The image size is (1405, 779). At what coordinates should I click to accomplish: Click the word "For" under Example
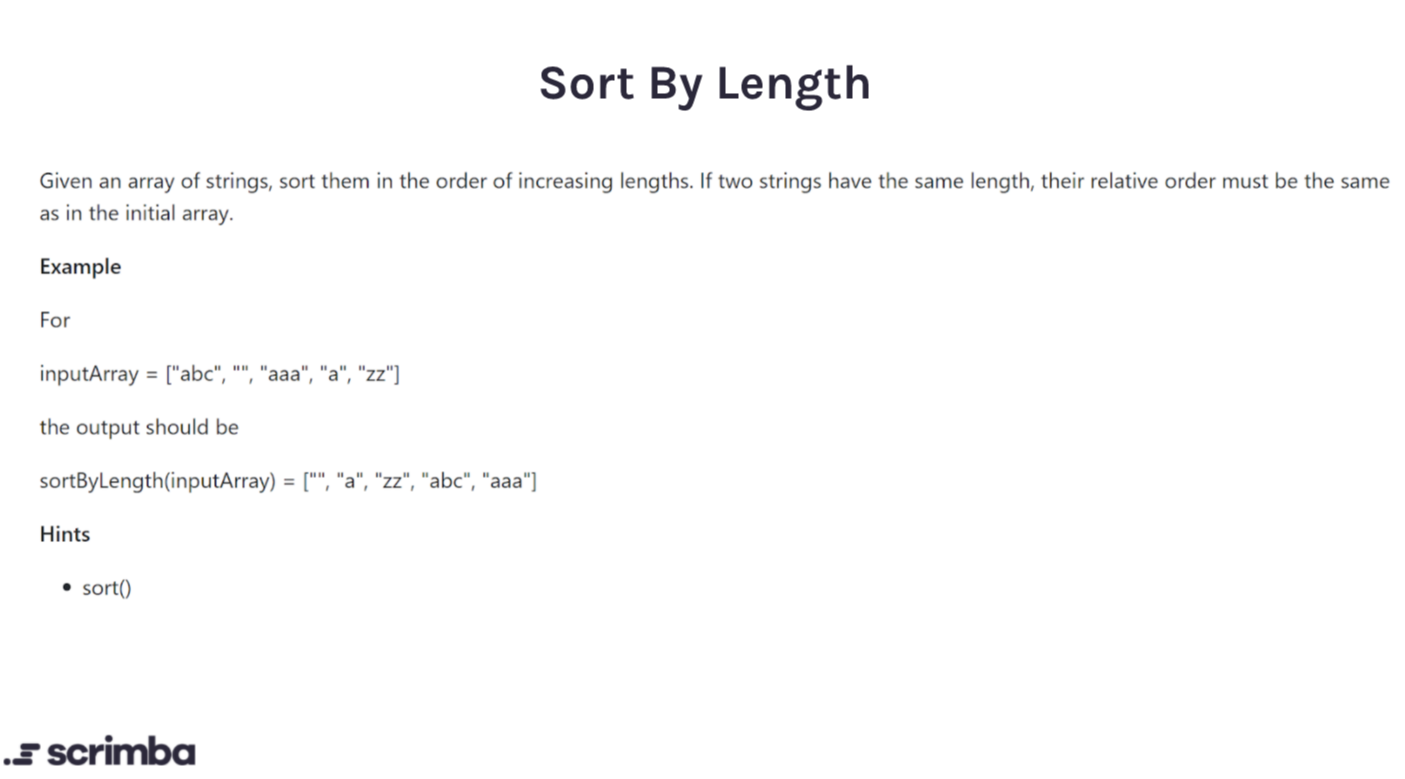pyautogui.click(x=55, y=320)
